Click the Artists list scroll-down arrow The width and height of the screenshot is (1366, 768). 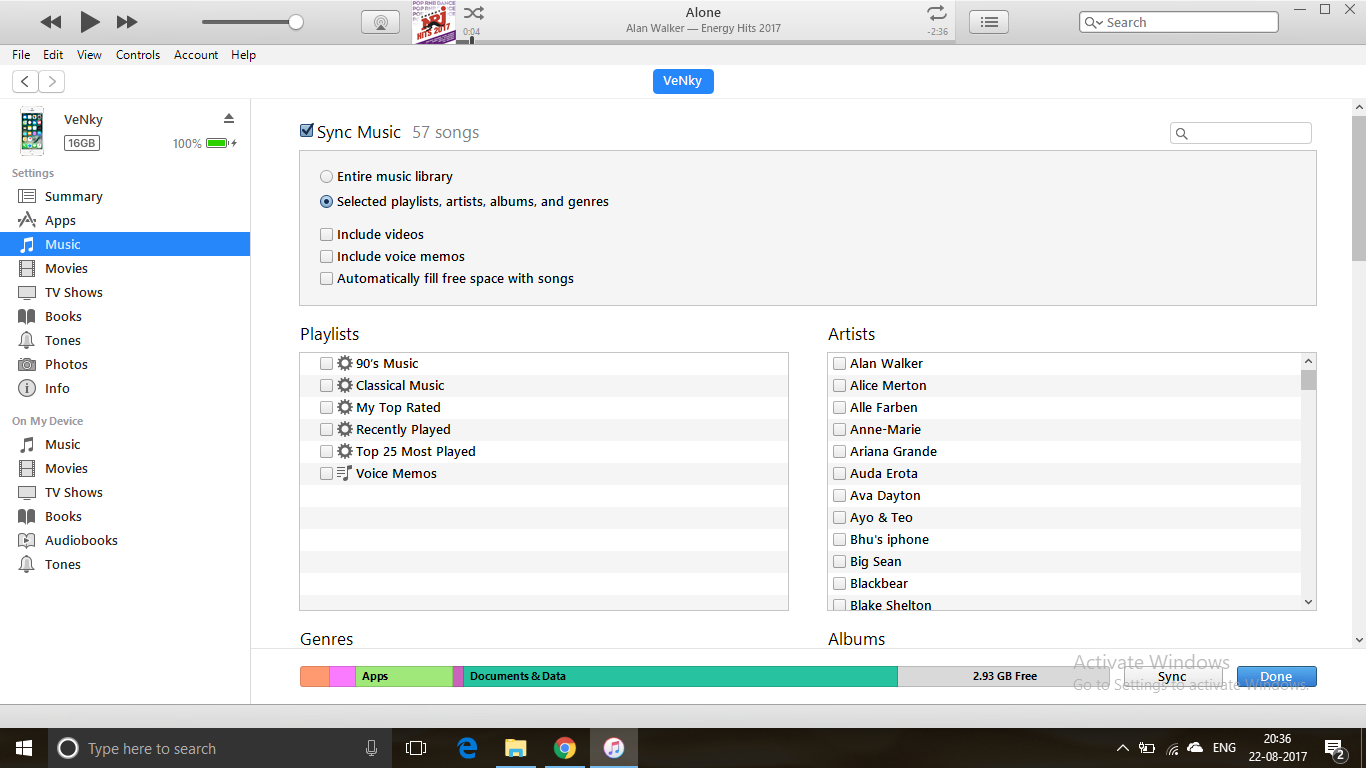(x=1308, y=602)
